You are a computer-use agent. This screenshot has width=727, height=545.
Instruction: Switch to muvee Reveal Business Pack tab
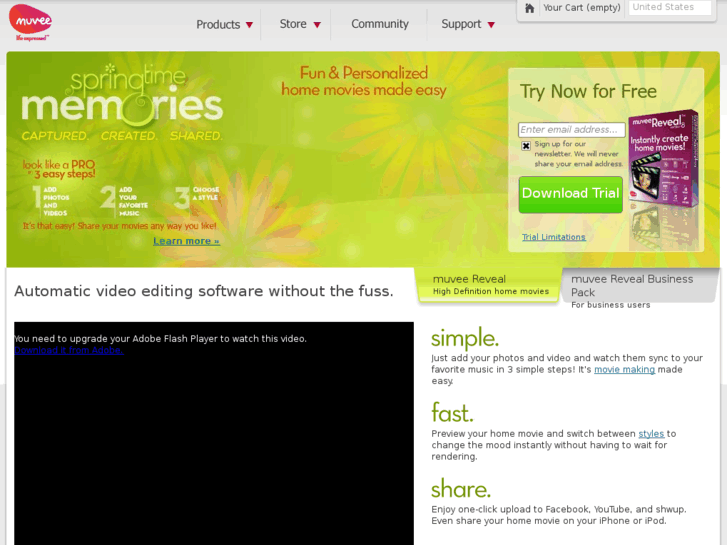pos(640,286)
